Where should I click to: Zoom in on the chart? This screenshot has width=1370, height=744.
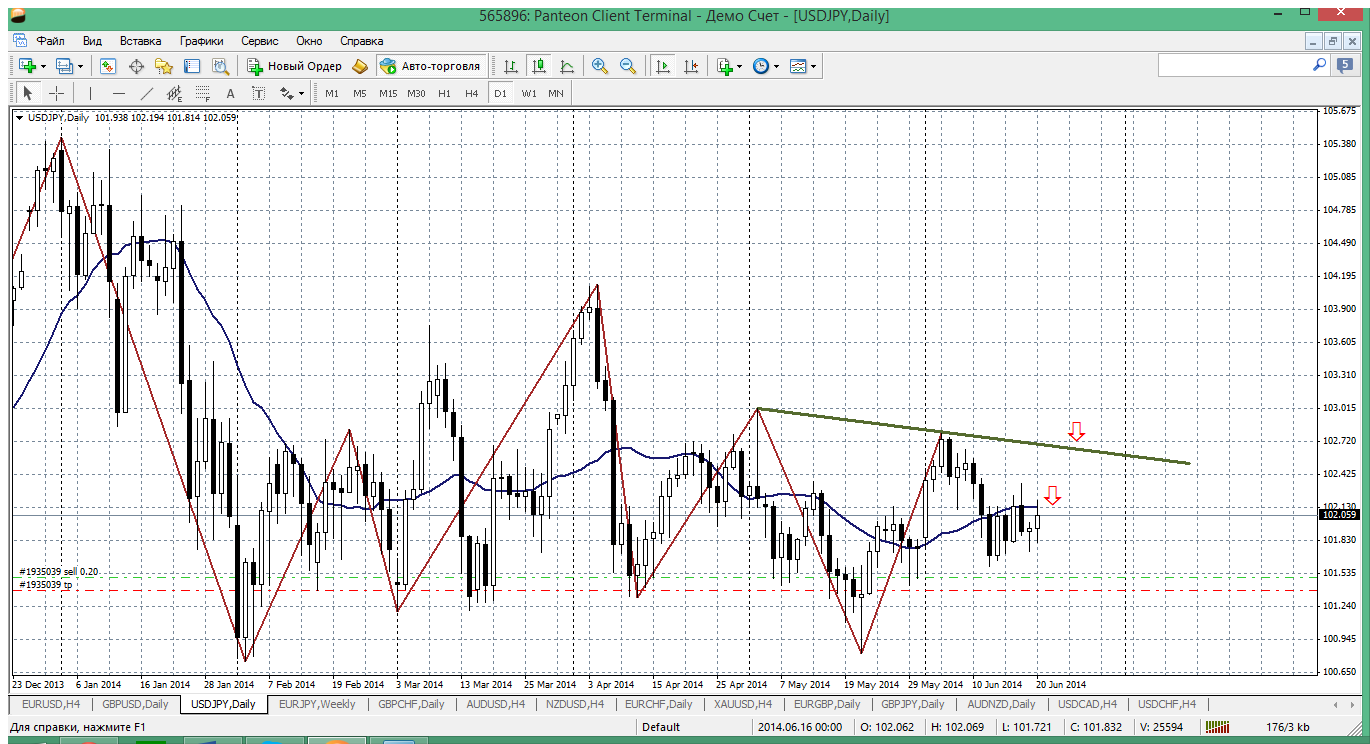click(600, 66)
